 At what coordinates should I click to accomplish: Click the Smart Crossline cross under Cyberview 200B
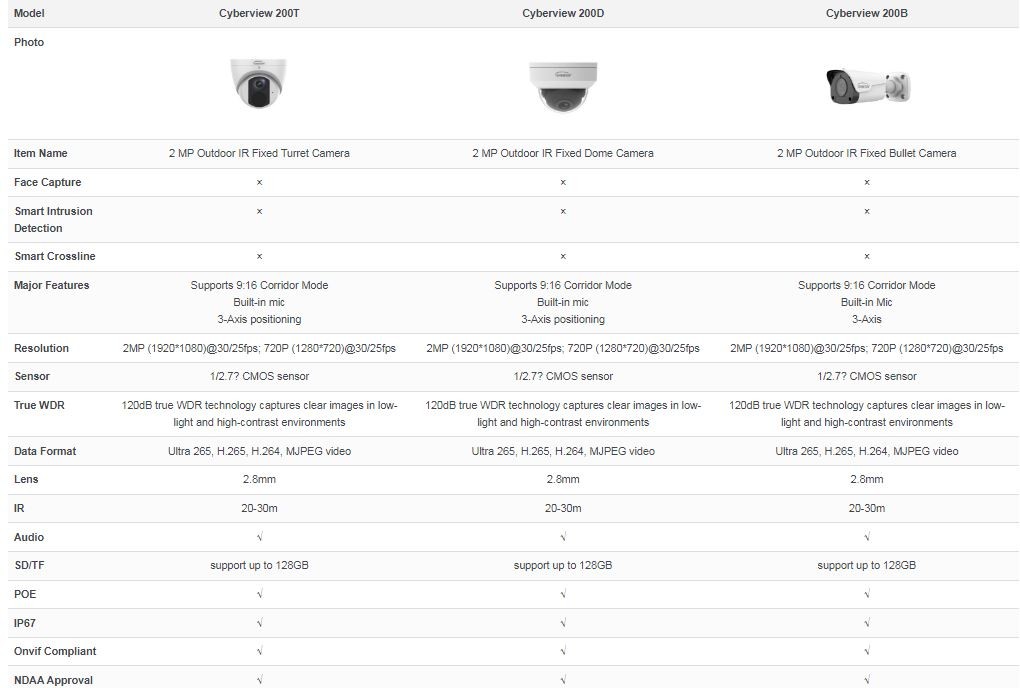(867, 256)
